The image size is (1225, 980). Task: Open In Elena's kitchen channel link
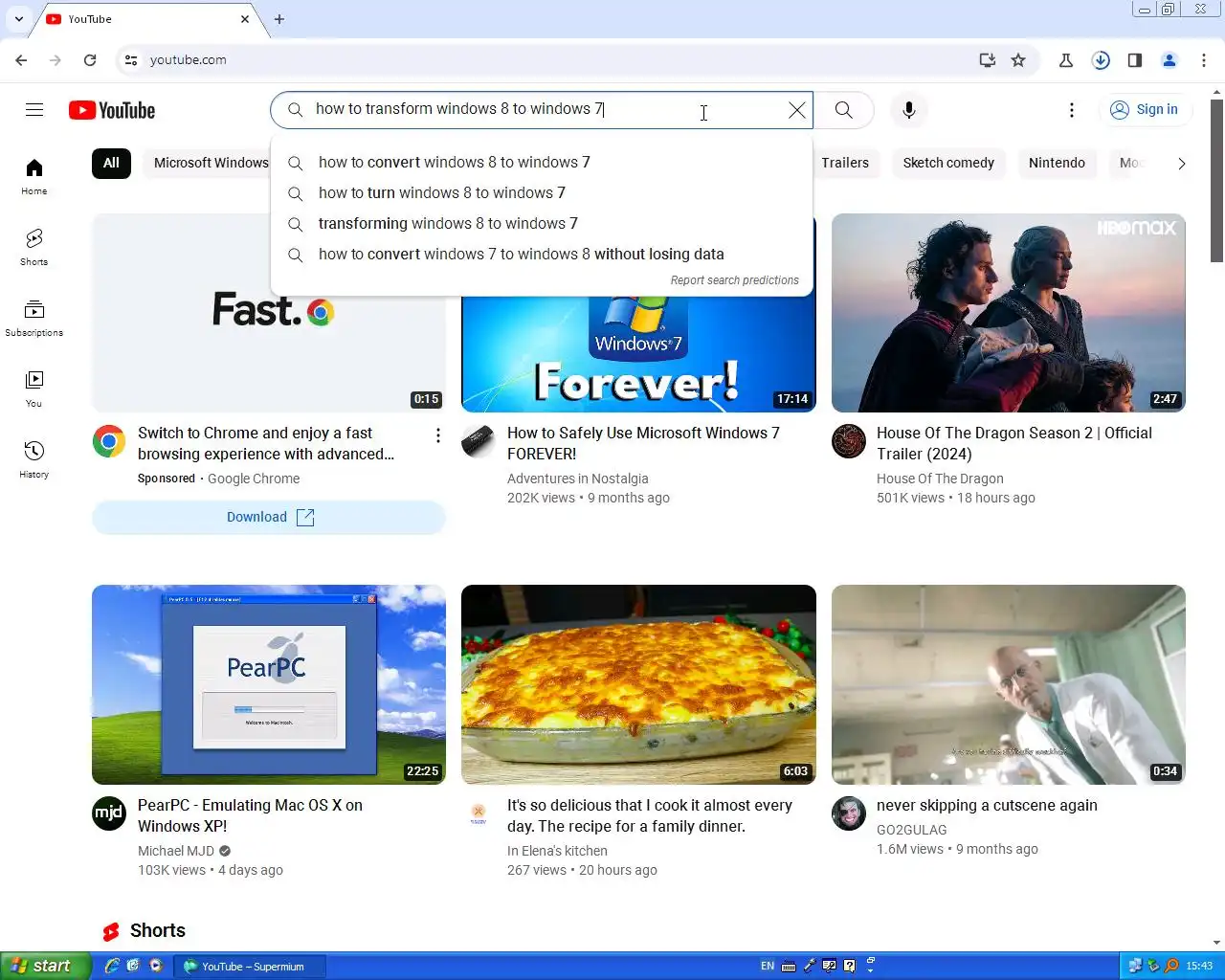(557, 851)
